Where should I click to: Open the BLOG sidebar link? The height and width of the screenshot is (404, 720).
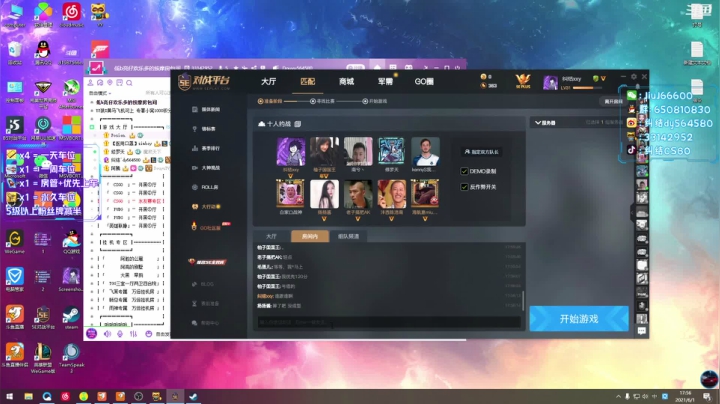pyautogui.click(x=203, y=284)
